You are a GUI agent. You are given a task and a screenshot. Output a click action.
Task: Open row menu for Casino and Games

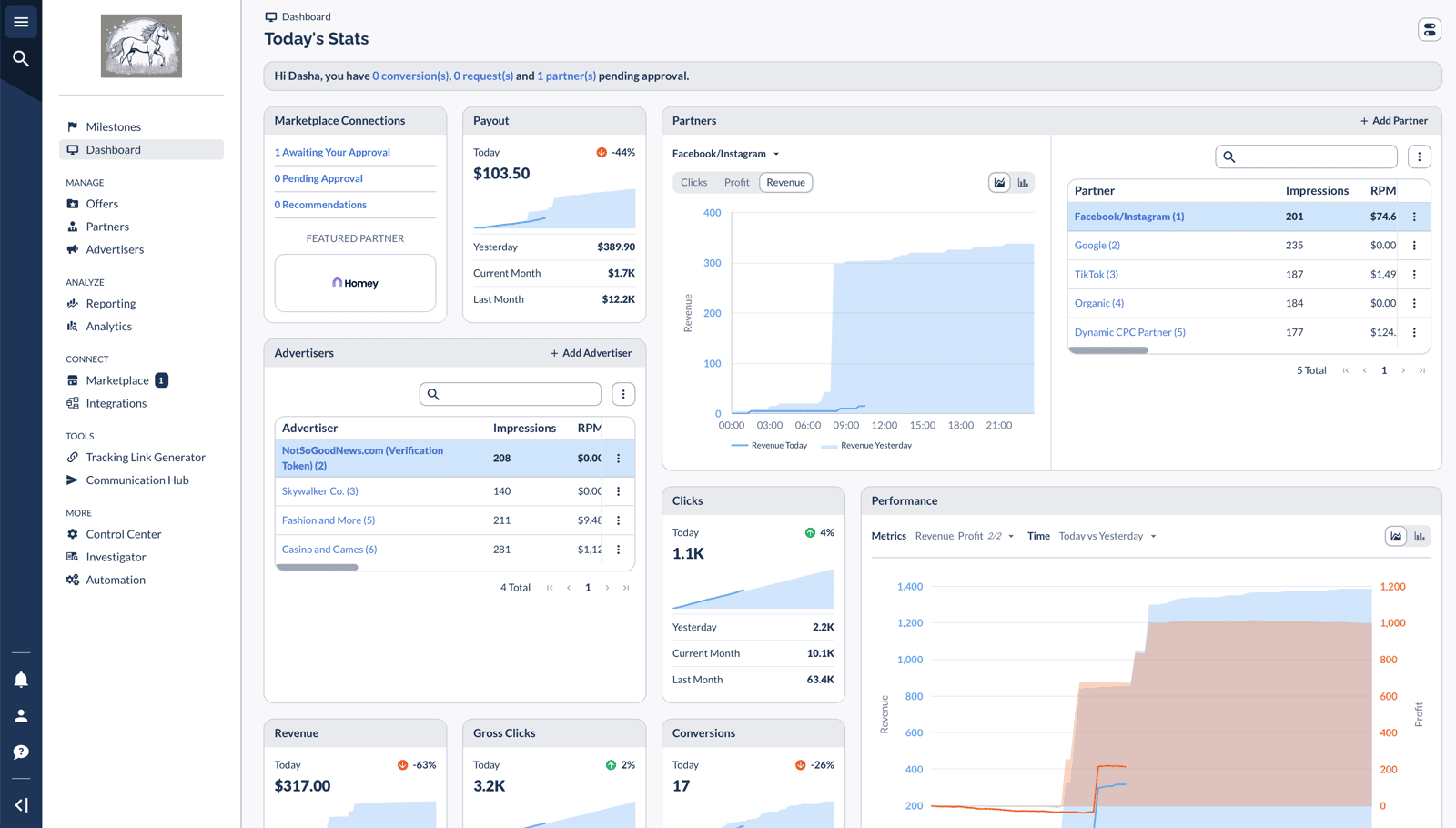pyautogui.click(x=619, y=550)
